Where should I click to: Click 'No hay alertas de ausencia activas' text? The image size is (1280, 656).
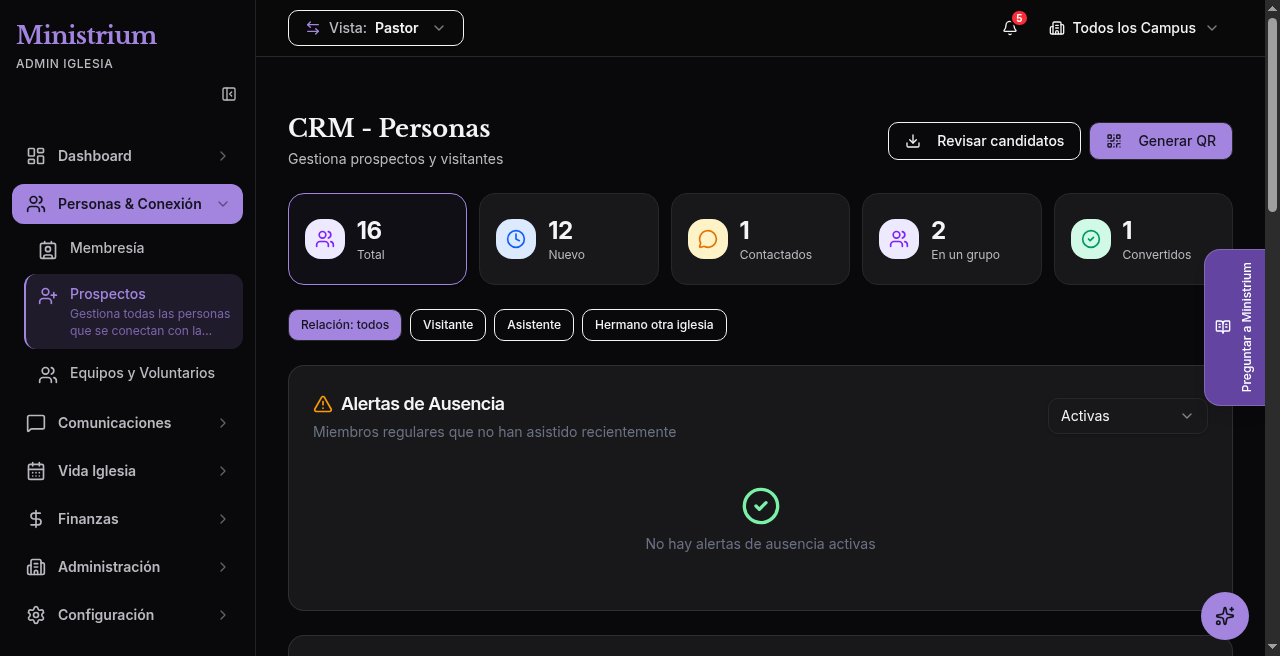[760, 544]
